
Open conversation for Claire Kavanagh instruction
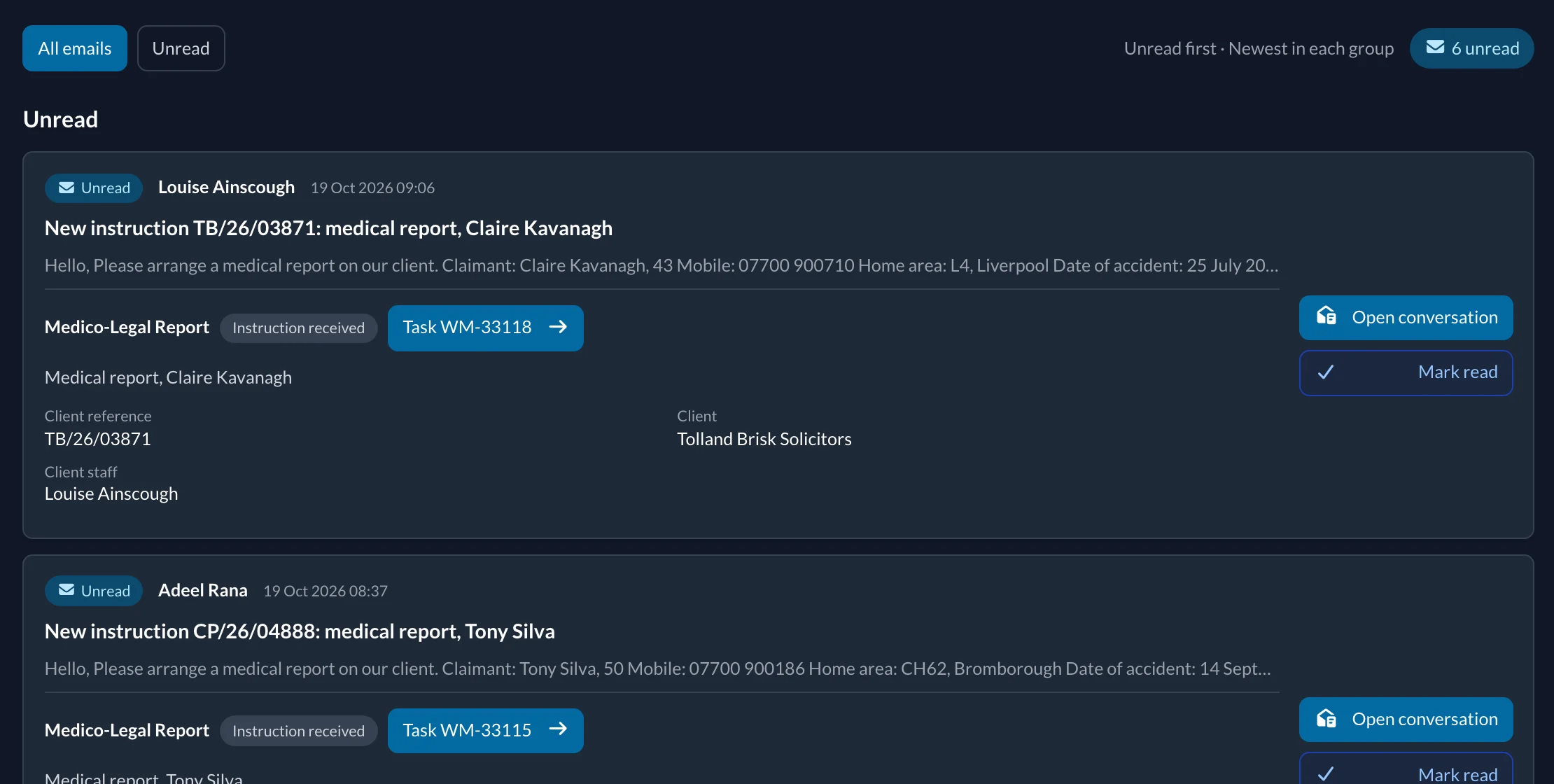tap(1406, 317)
